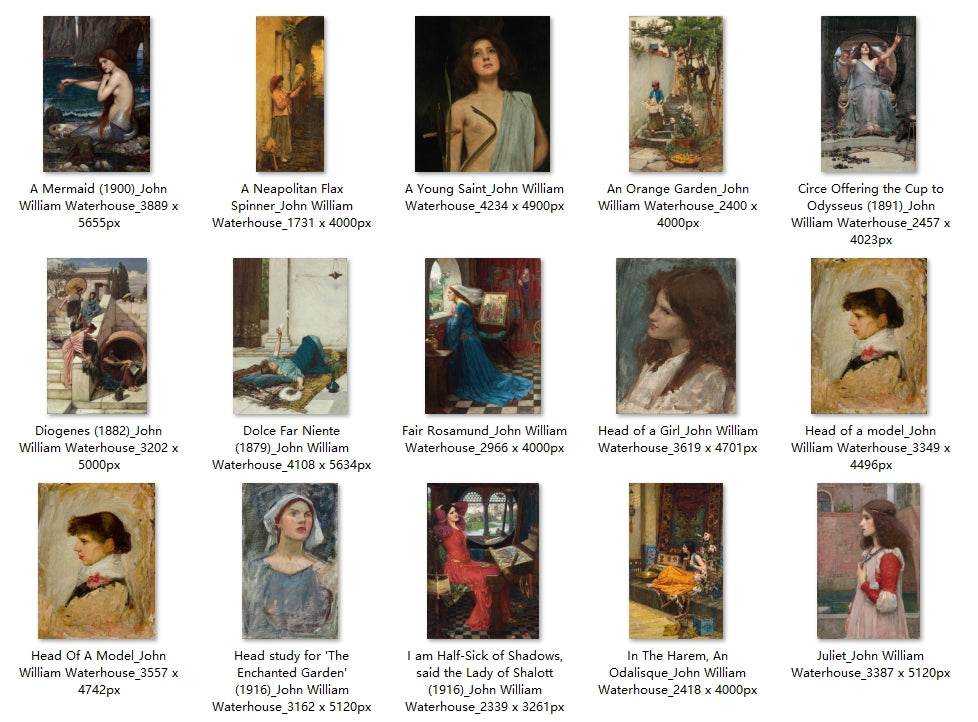Image resolution: width=978 pixels, height=722 pixels.
Task: Select the Juliet painting thumbnail
Action: coord(869,561)
